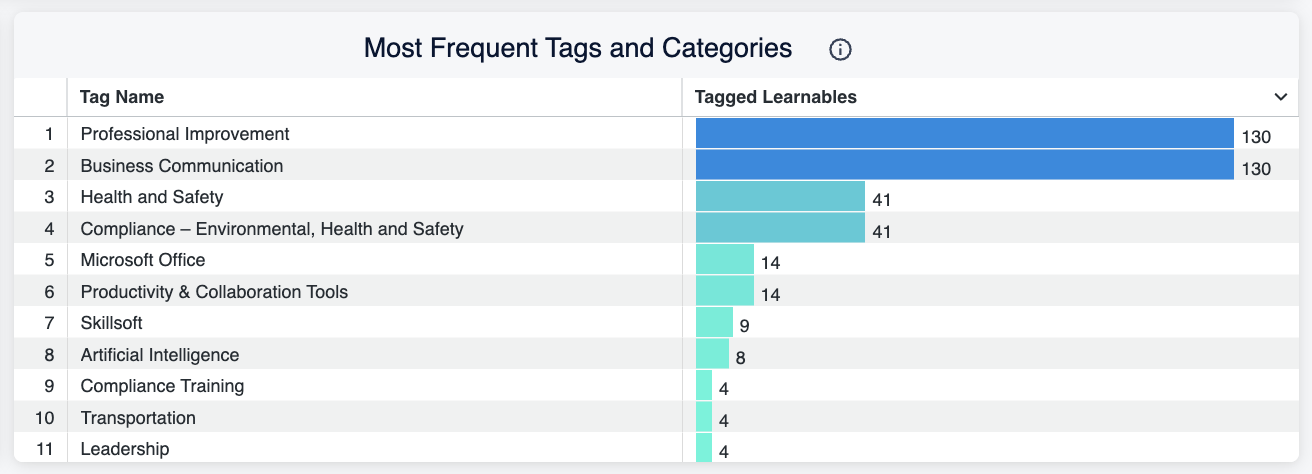The width and height of the screenshot is (1312, 474).
Task: Click the blue Professional Improvement bar
Action: point(965,133)
